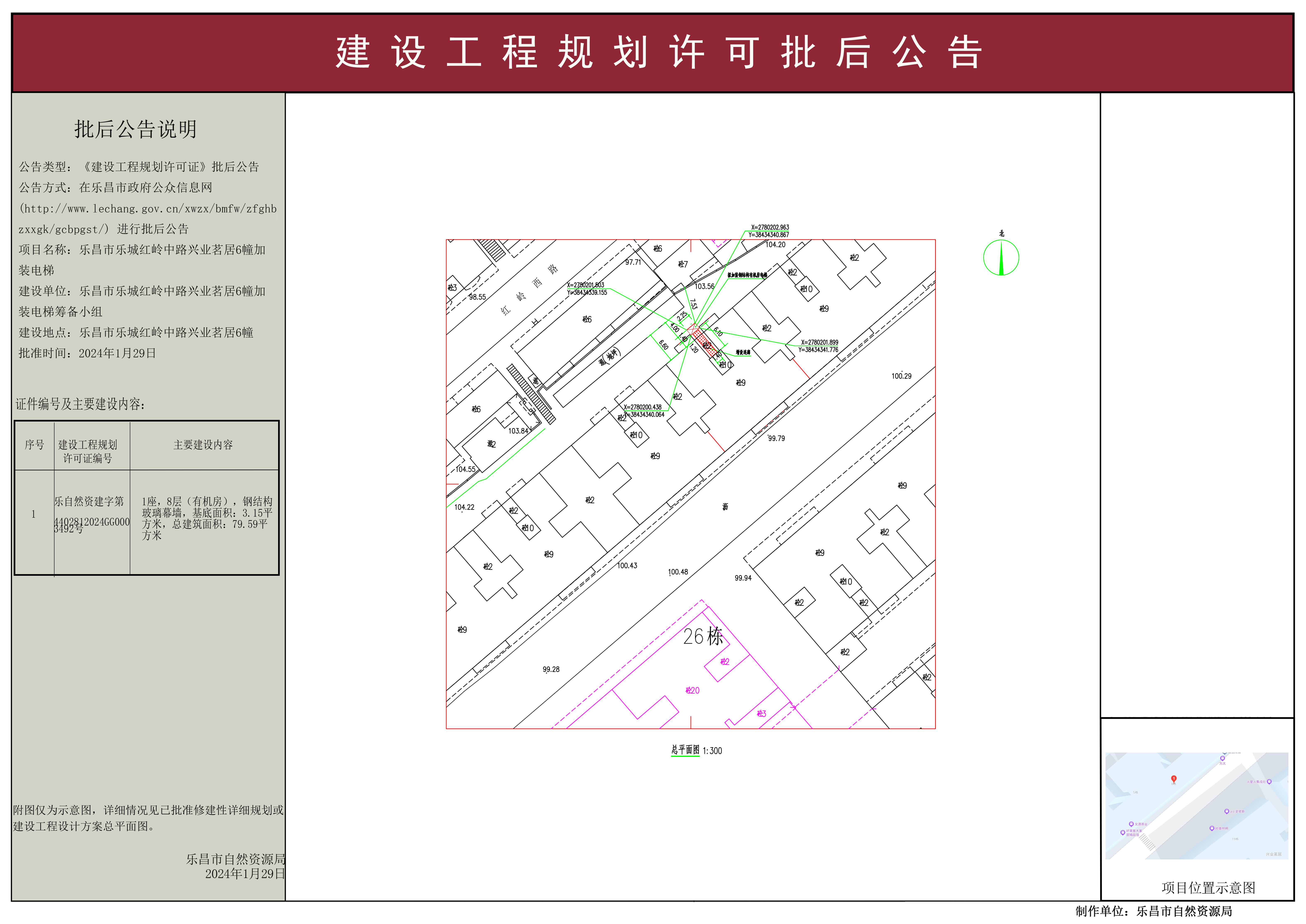This screenshot has height=924, width=1306.
Task: Click the magenta 砼20 label
Action: coord(692,691)
